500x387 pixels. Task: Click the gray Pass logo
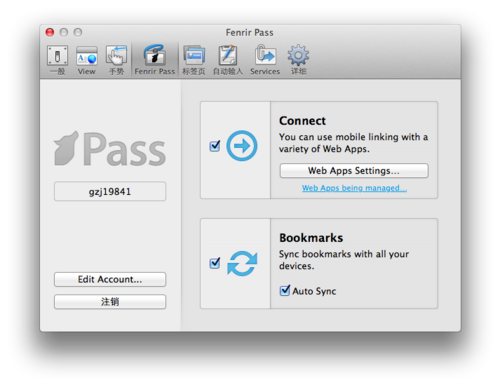110,149
